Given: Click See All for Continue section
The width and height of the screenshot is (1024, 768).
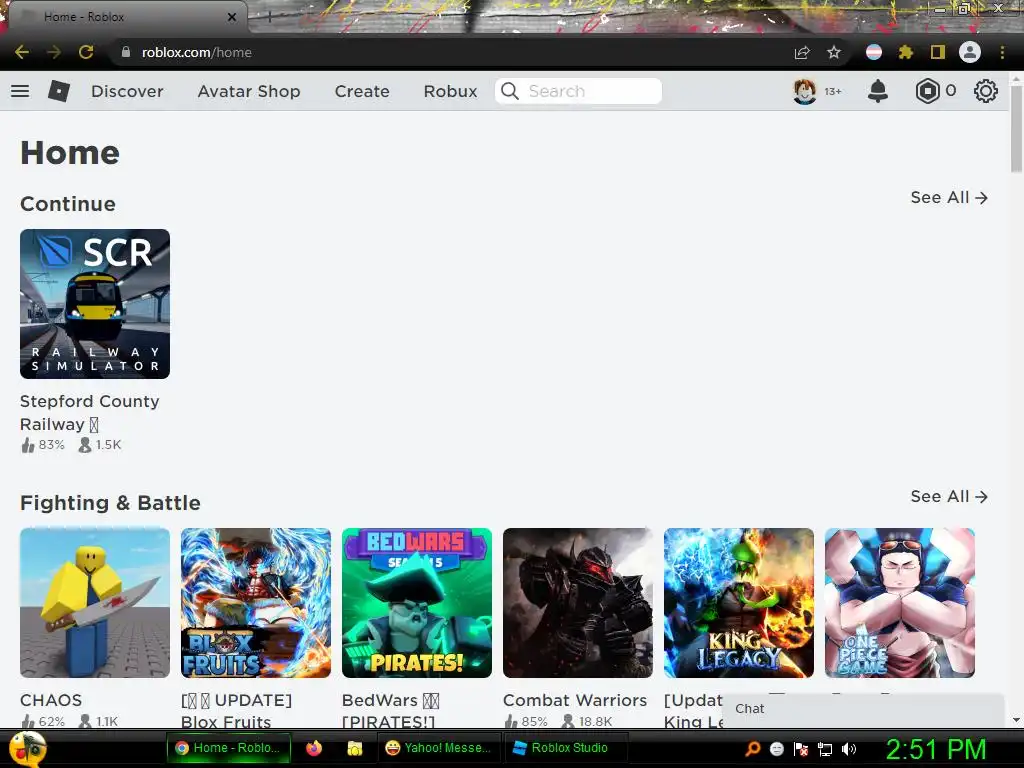Looking at the screenshot, I should [x=949, y=197].
